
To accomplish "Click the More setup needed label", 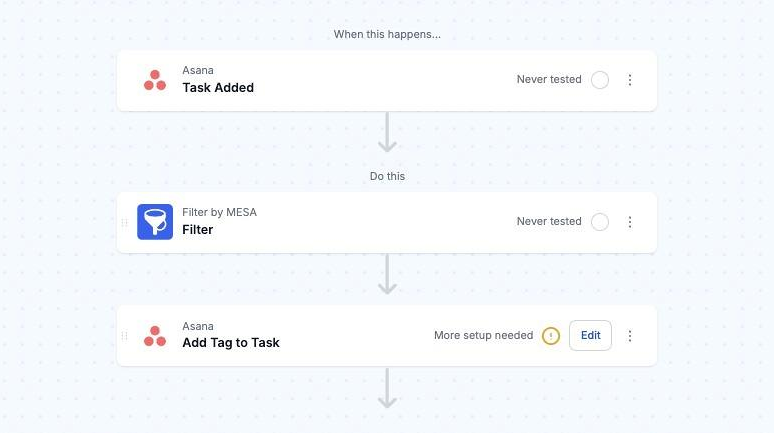I will pos(483,336).
